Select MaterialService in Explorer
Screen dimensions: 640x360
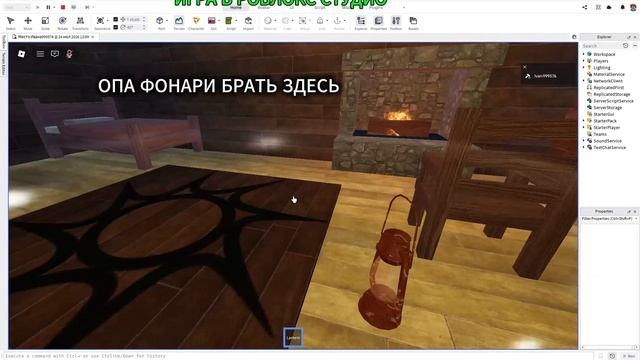click(x=609, y=74)
